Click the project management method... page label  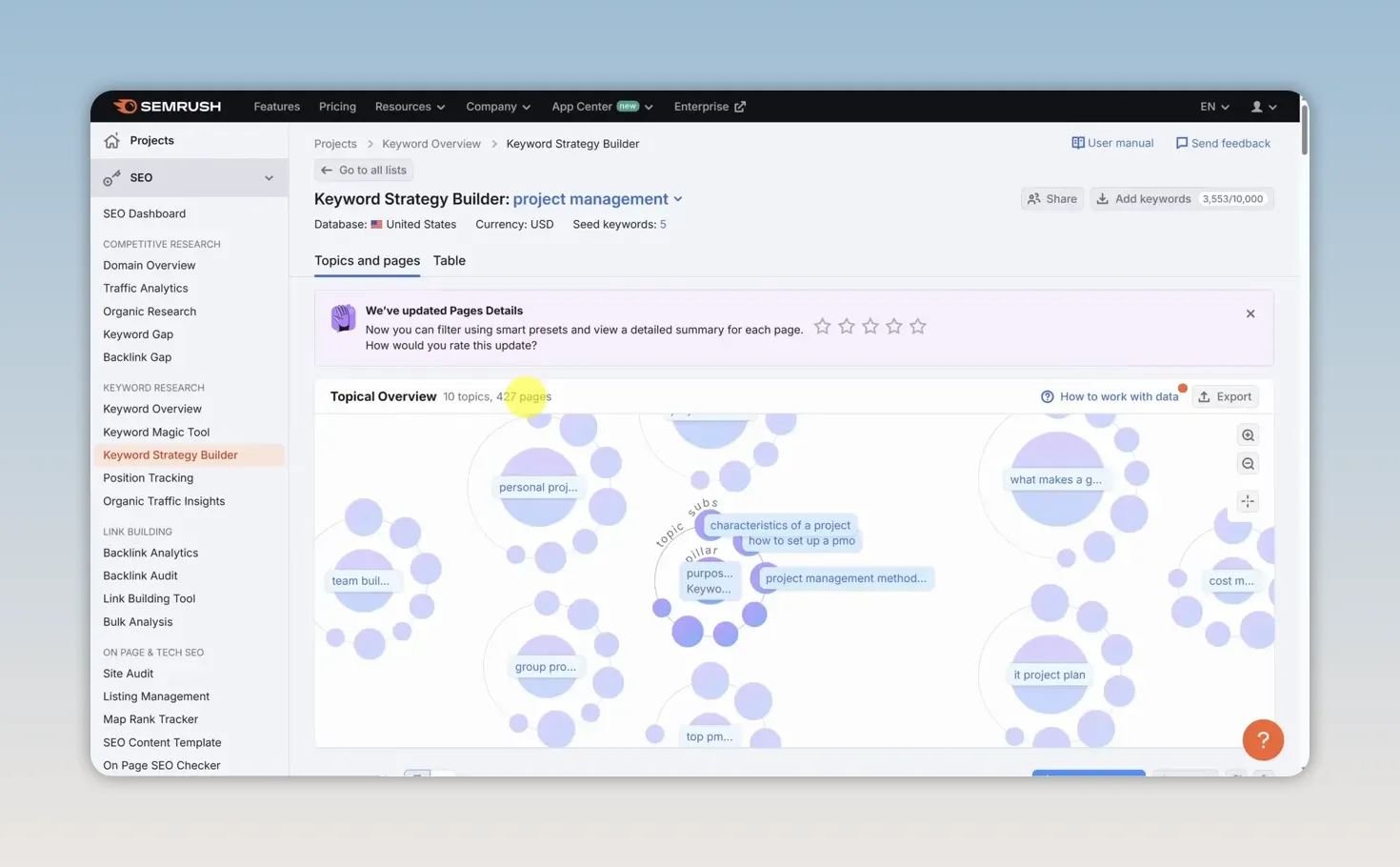(x=846, y=578)
